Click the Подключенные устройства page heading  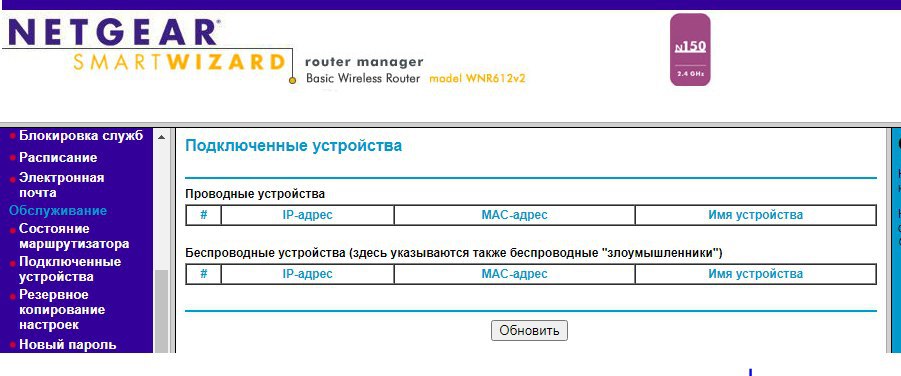[293, 146]
